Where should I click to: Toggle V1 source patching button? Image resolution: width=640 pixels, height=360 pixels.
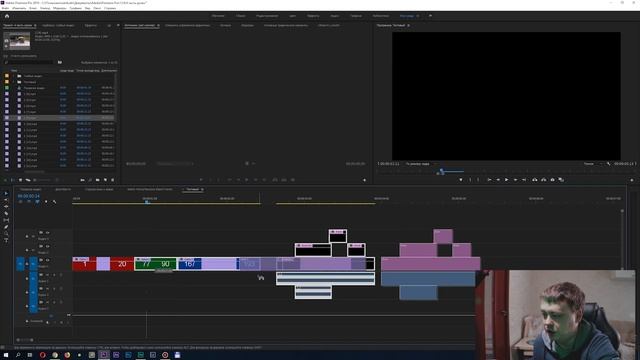[x=20, y=264]
